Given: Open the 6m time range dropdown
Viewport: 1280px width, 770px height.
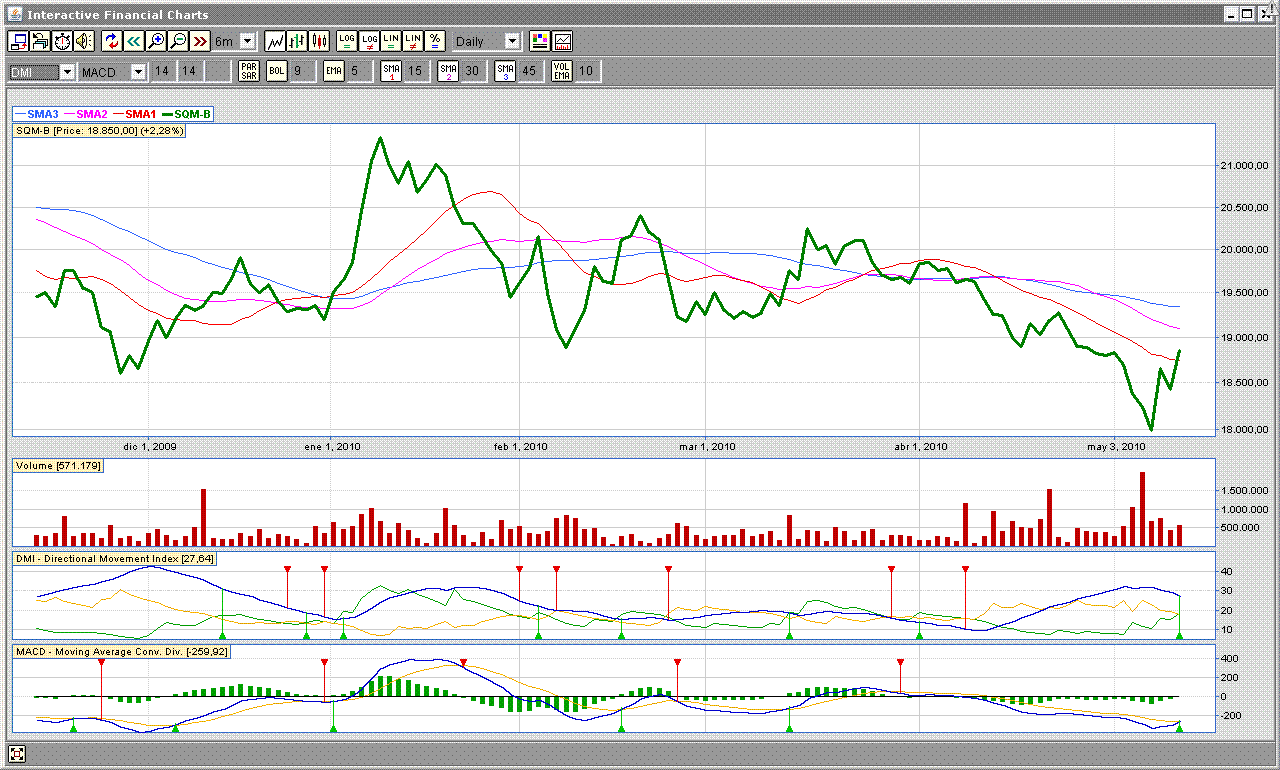Looking at the screenshot, I should [247, 41].
